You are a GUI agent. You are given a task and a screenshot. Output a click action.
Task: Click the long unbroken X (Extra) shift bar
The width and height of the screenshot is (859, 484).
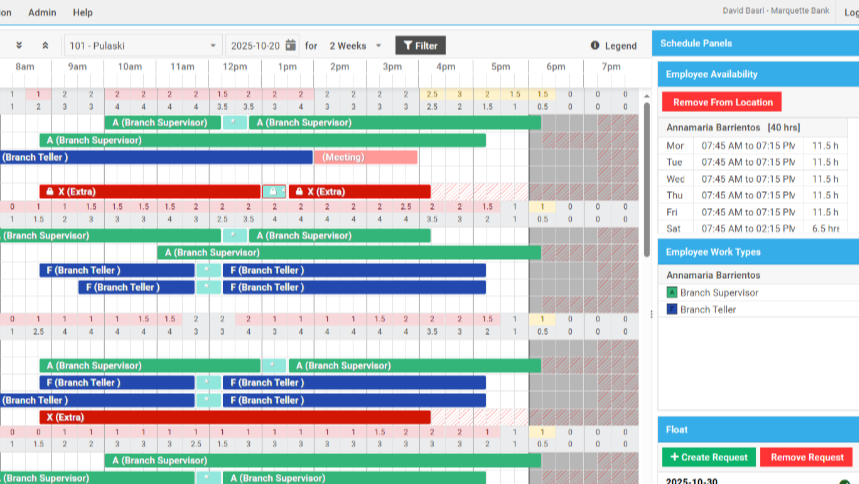(235, 417)
